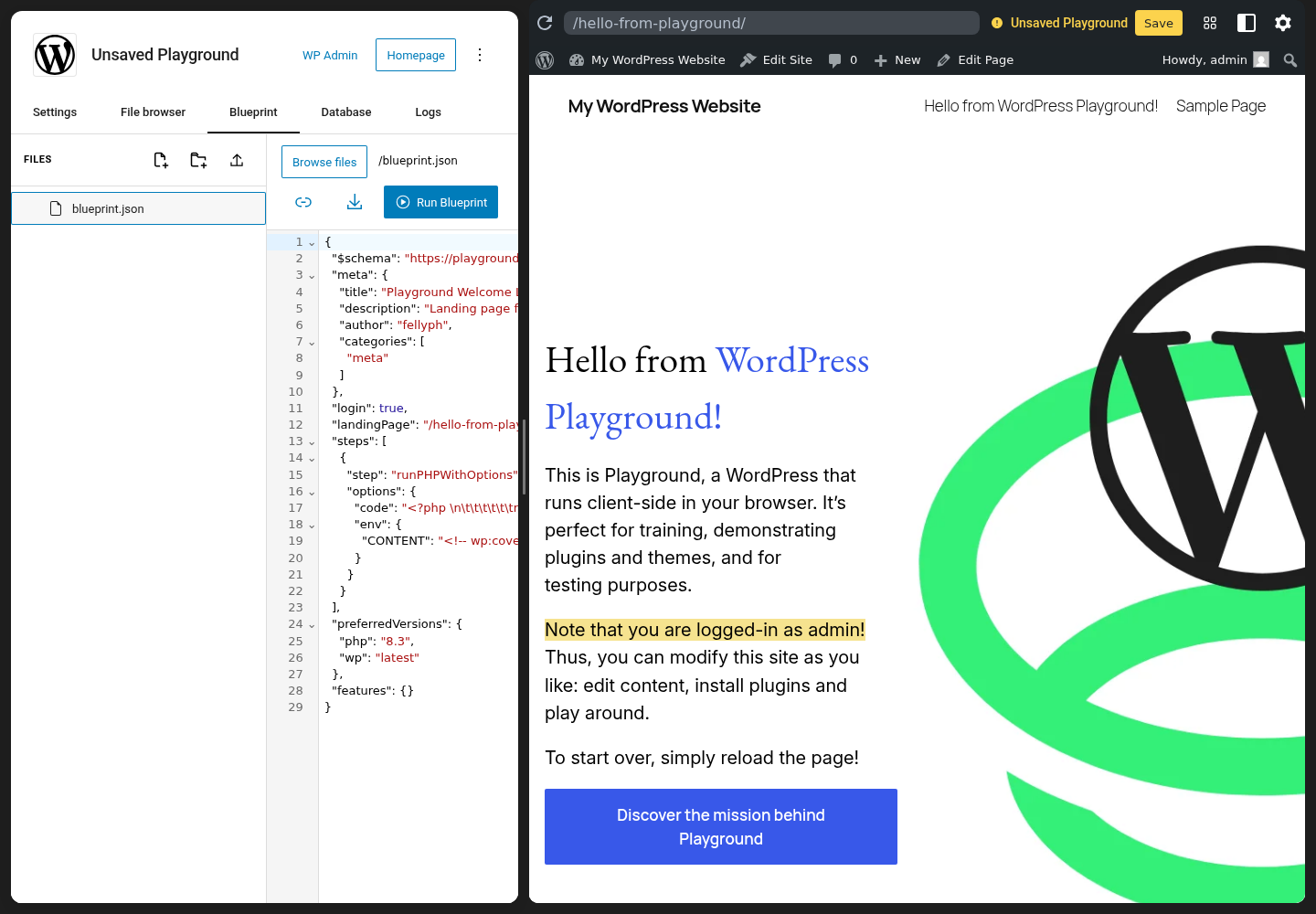1316x914 pixels.
Task: Run the blueprint with Run Blueprint
Action: coord(440,202)
